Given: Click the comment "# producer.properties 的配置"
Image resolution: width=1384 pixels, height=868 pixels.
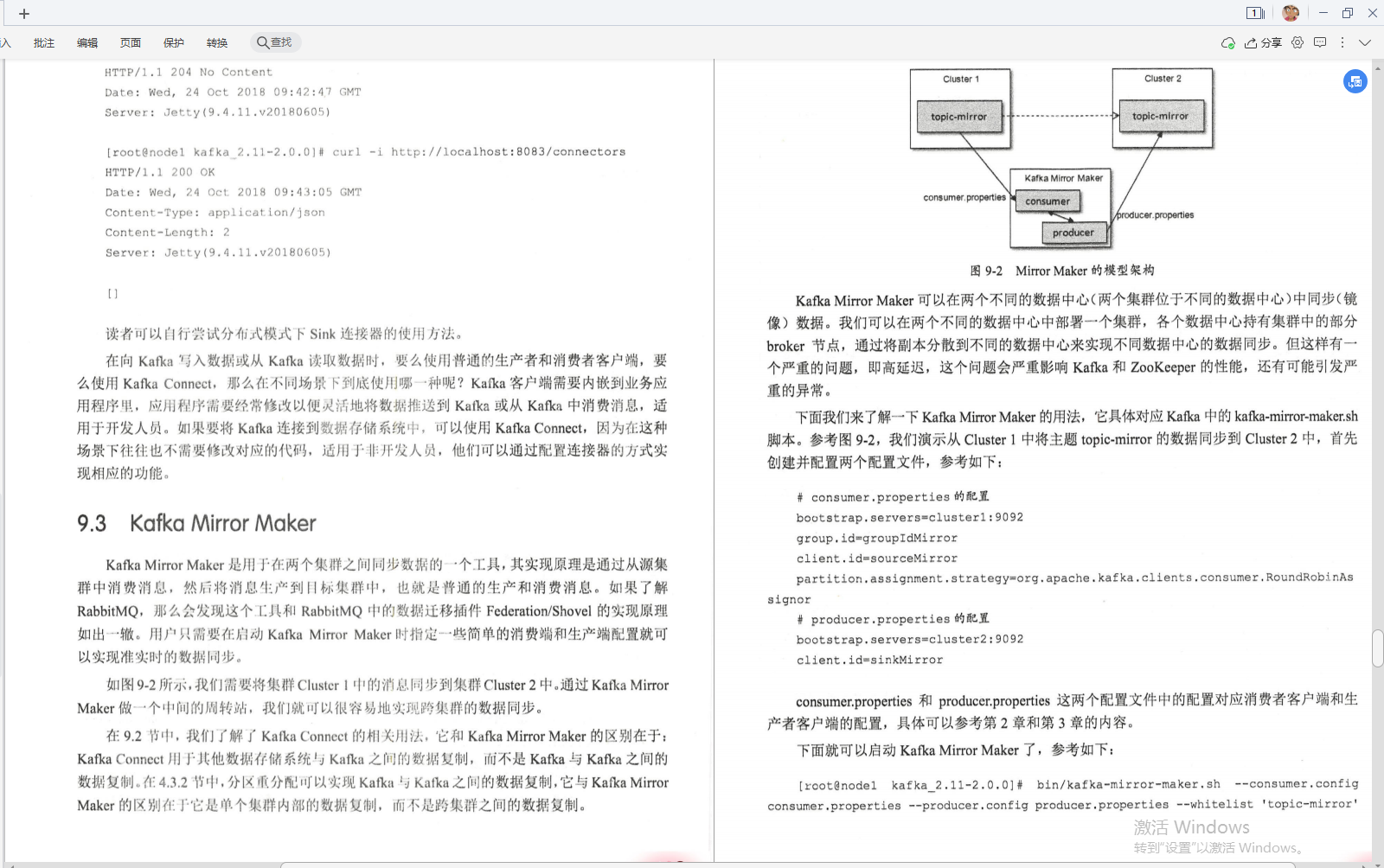Looking at the screenshot, I should click(x=893, y=619).
